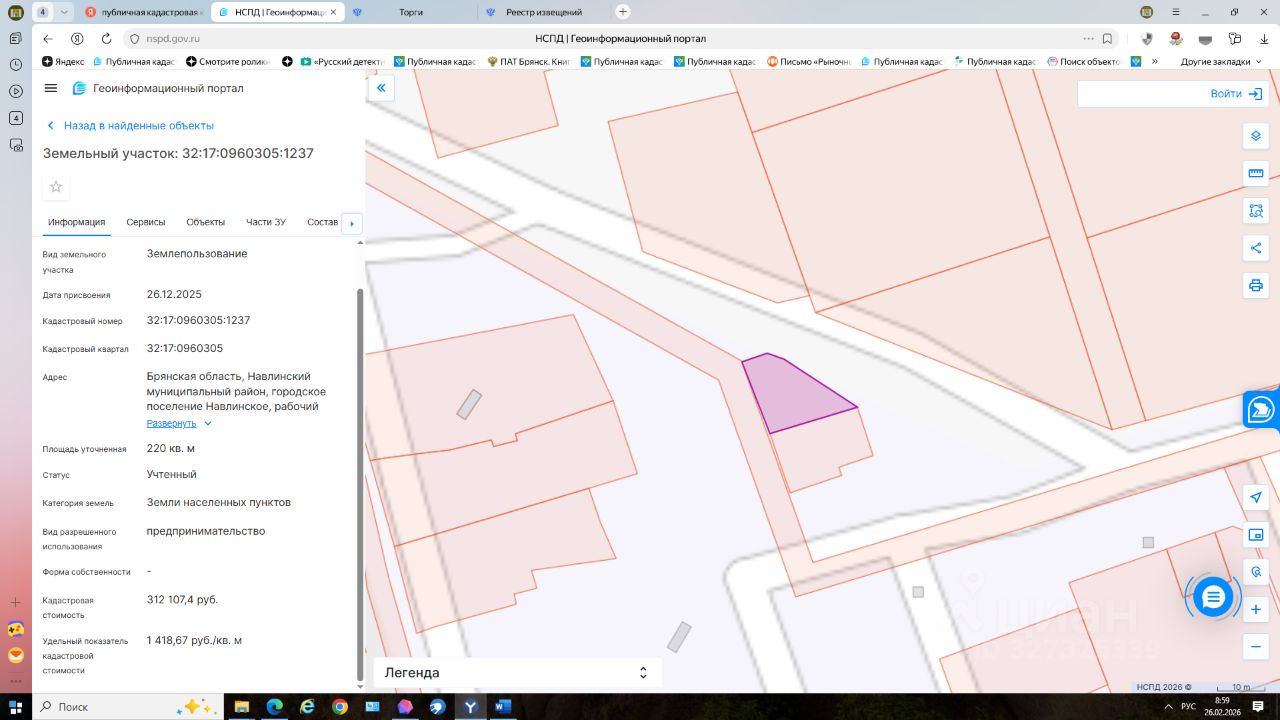Click the Геоинформационный портал logo title

(x=158, y=88)
